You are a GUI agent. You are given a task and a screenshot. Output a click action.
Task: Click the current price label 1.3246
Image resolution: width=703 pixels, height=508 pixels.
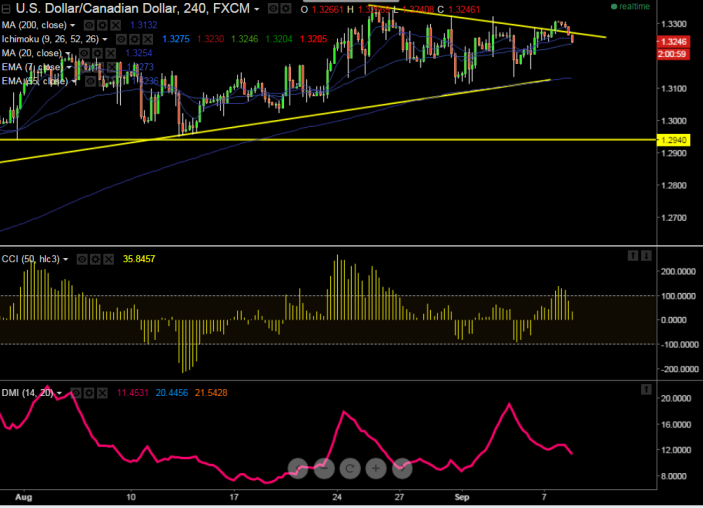coord(673,42)
